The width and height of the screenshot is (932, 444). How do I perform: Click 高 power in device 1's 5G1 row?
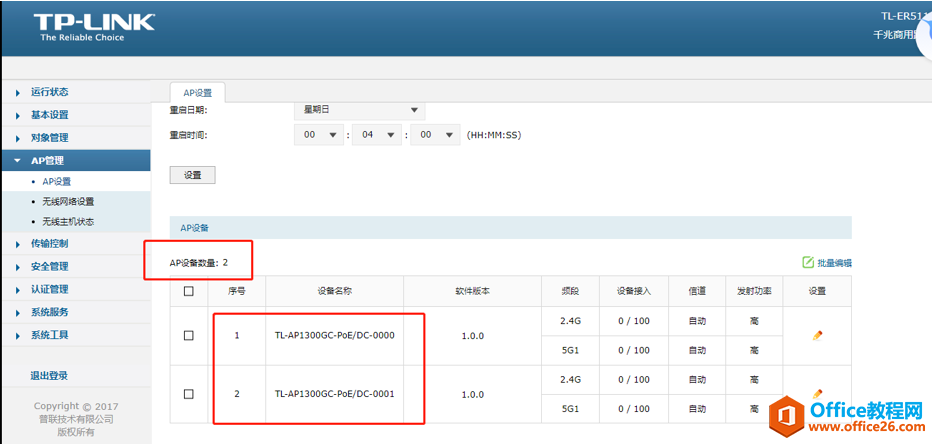754,350
